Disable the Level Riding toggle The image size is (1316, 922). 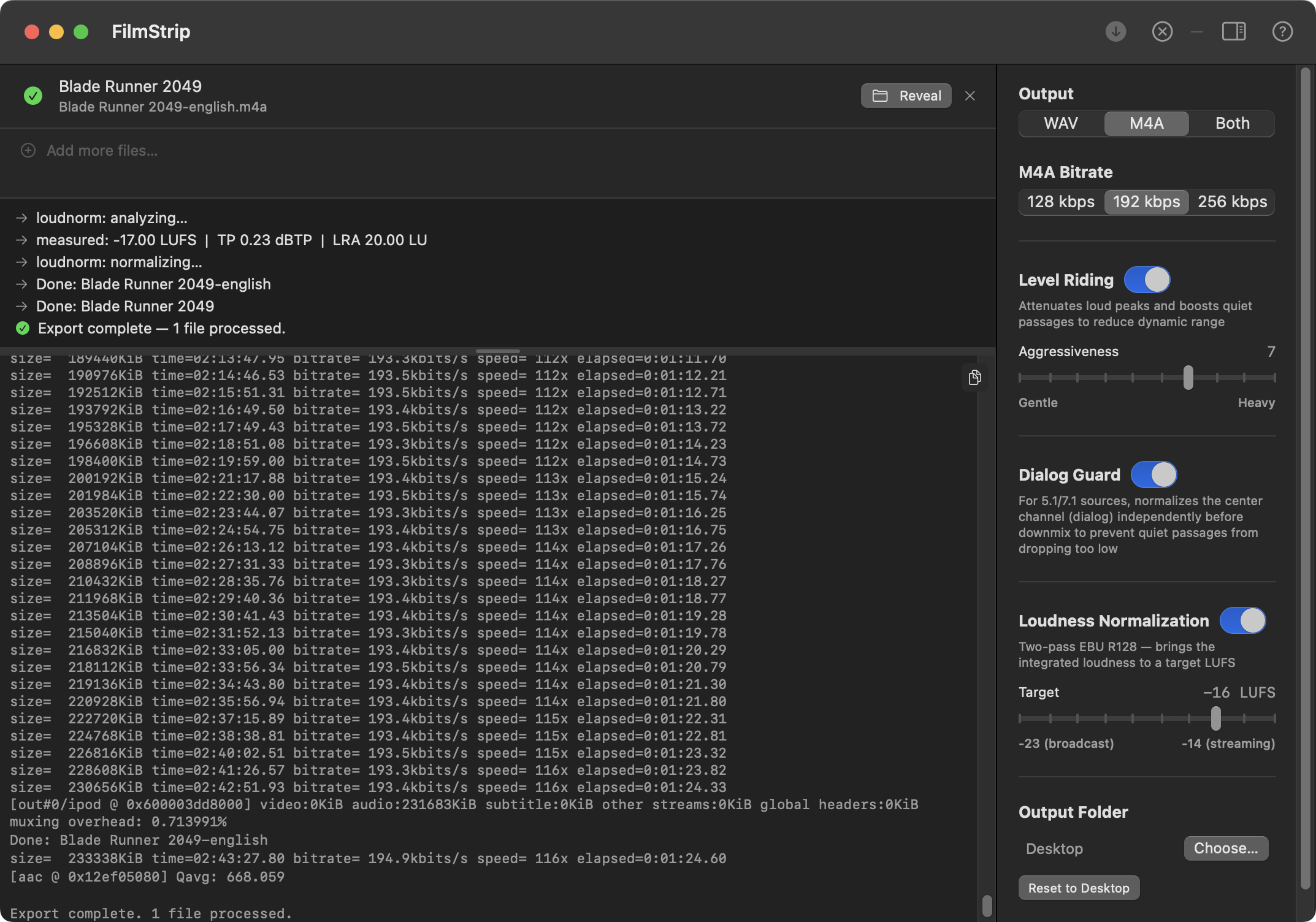click(x=1147, y=280)
